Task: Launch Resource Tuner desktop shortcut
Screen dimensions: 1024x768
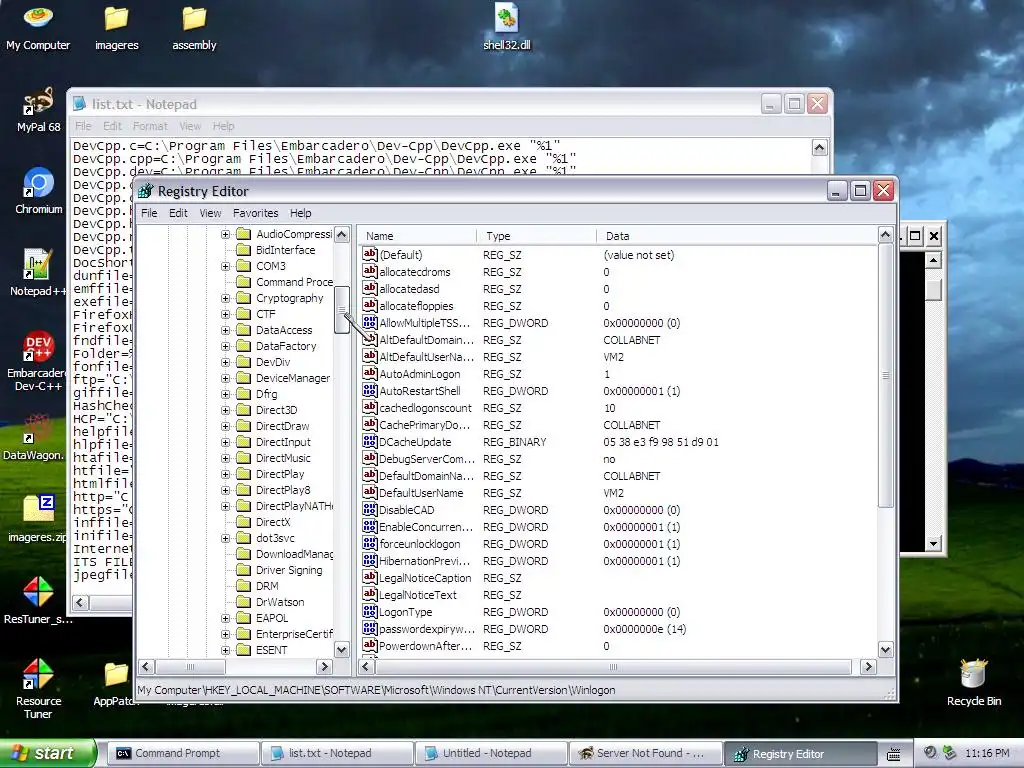Action: point(38,689)
